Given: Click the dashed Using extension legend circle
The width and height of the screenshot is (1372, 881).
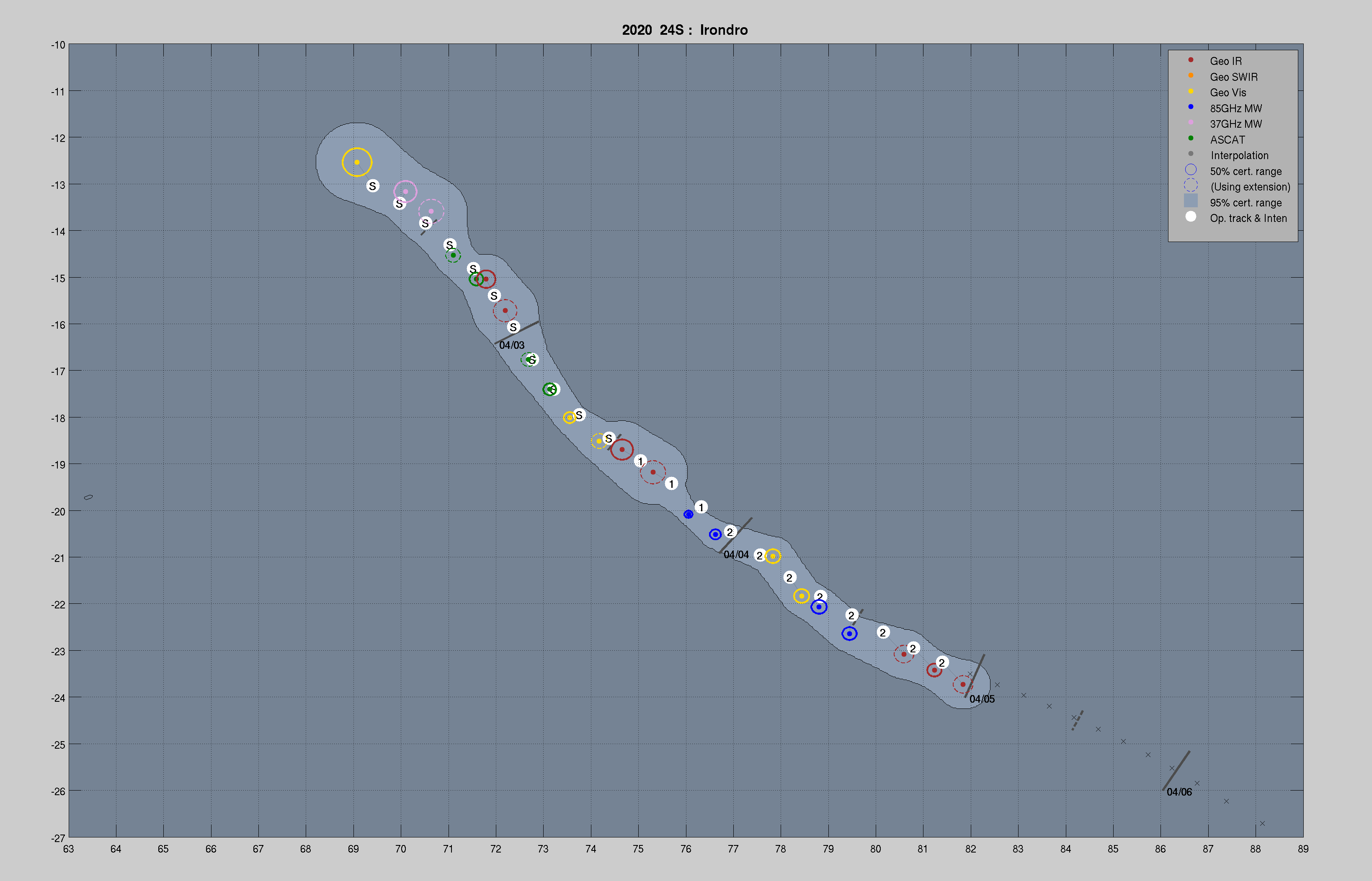Looking at the screenshot, I should pyautogui.click(x=1190, y=185).
